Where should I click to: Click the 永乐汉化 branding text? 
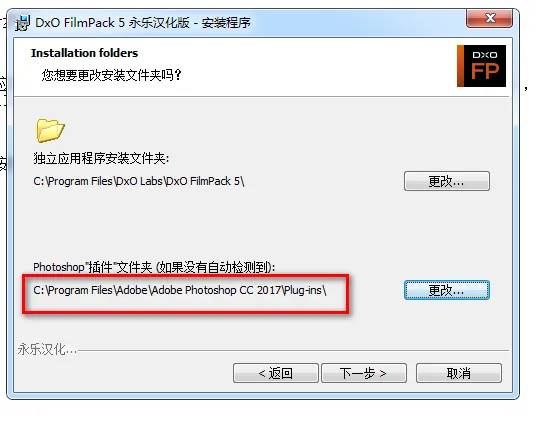tap(47, 350)
